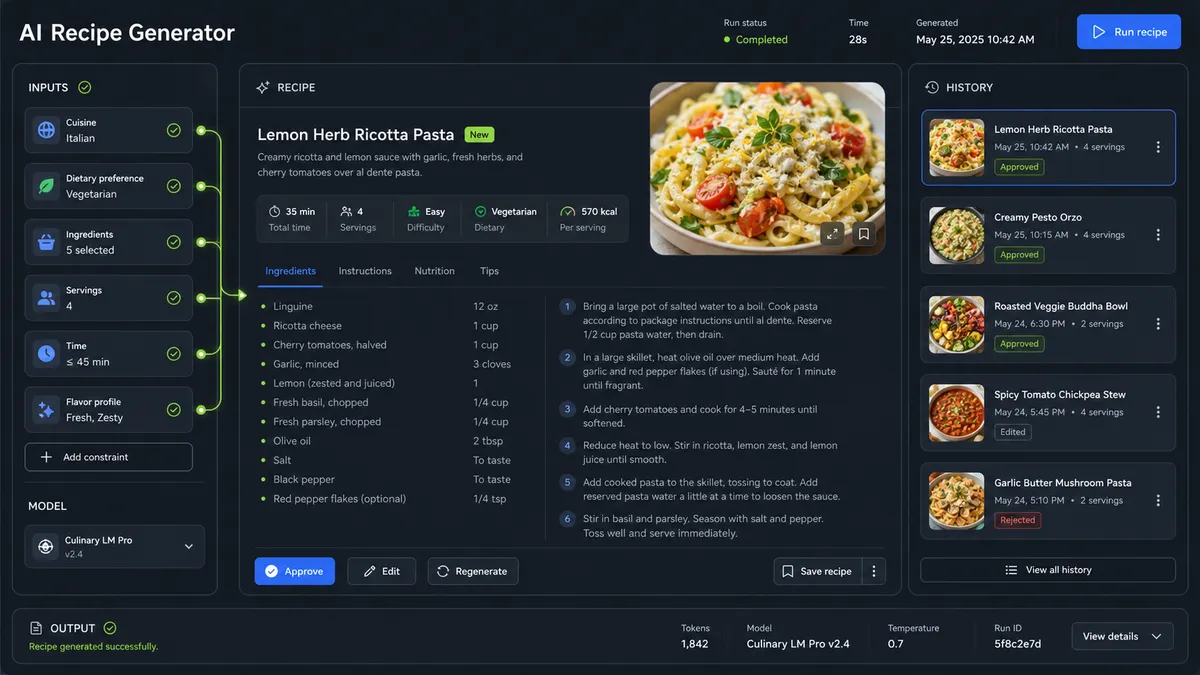The height and width of the screenshot is (675, 1200).
Task: Click View all history
Action: click(1048, 570)
